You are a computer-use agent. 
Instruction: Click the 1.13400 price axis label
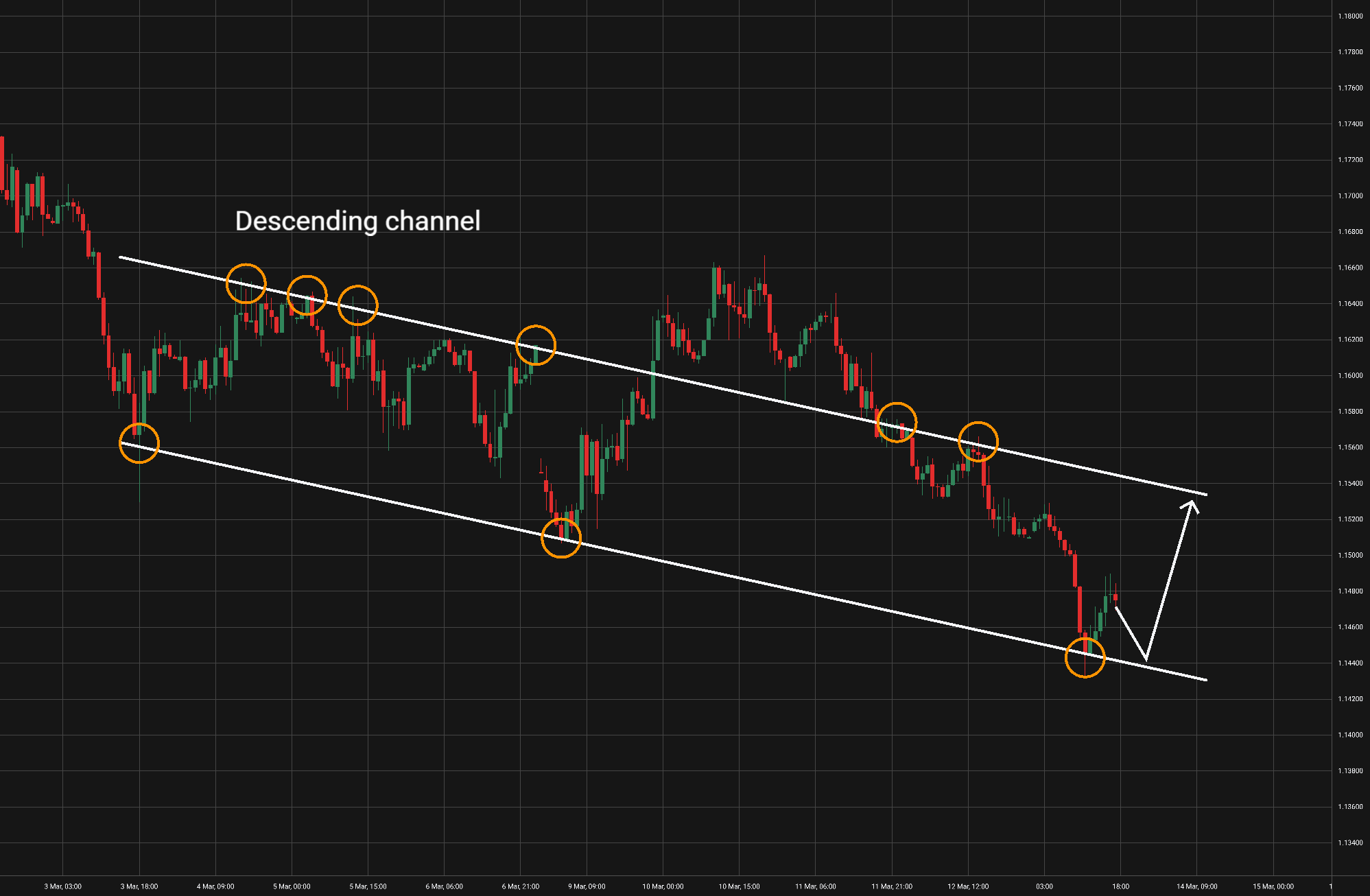click(1349, 843)
